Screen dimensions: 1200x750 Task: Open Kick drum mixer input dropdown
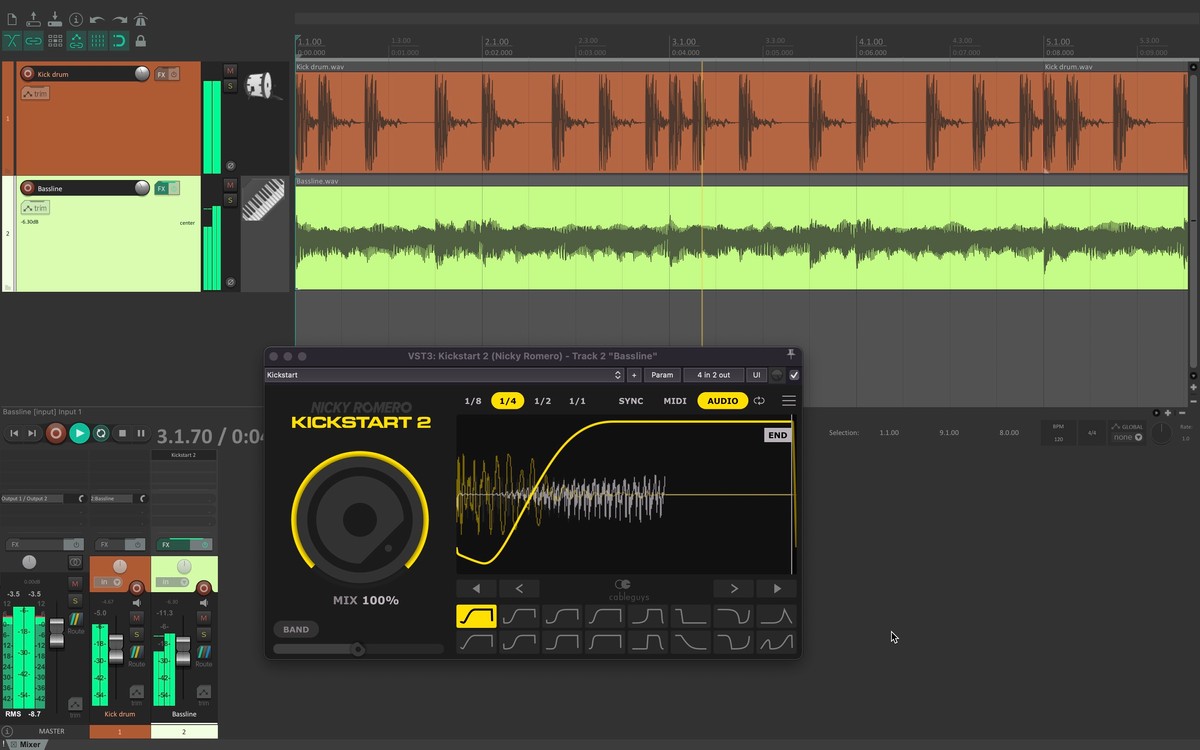(109, 581)
